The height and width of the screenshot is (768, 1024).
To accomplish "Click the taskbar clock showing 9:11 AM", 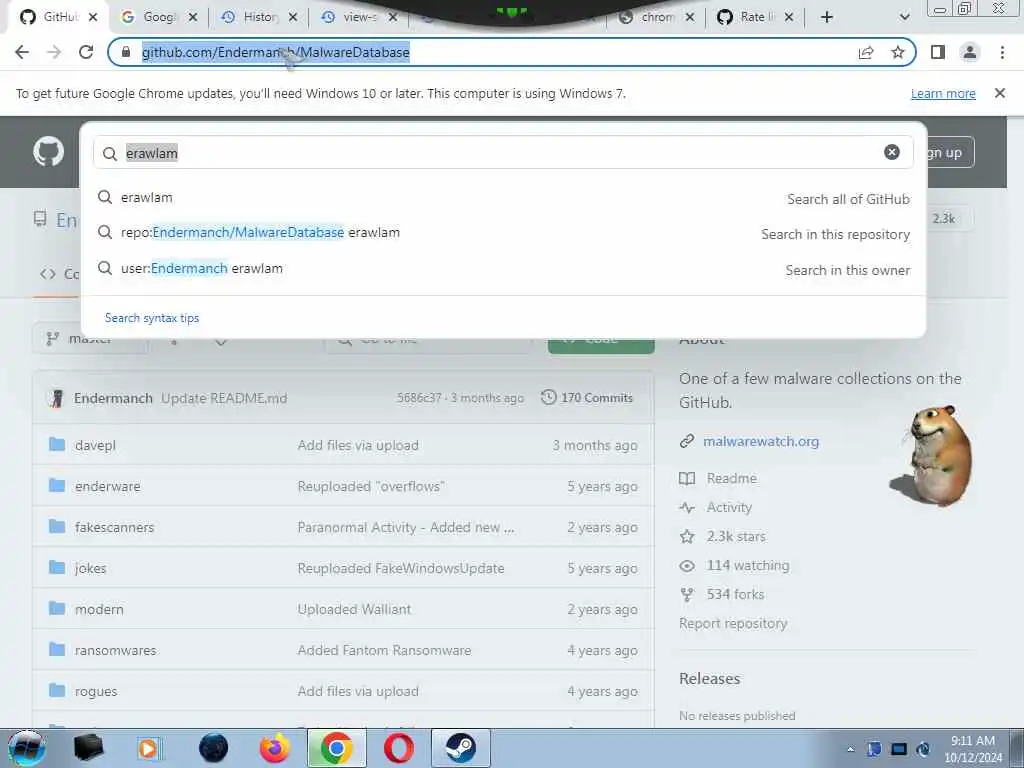I will coord(973,749).
